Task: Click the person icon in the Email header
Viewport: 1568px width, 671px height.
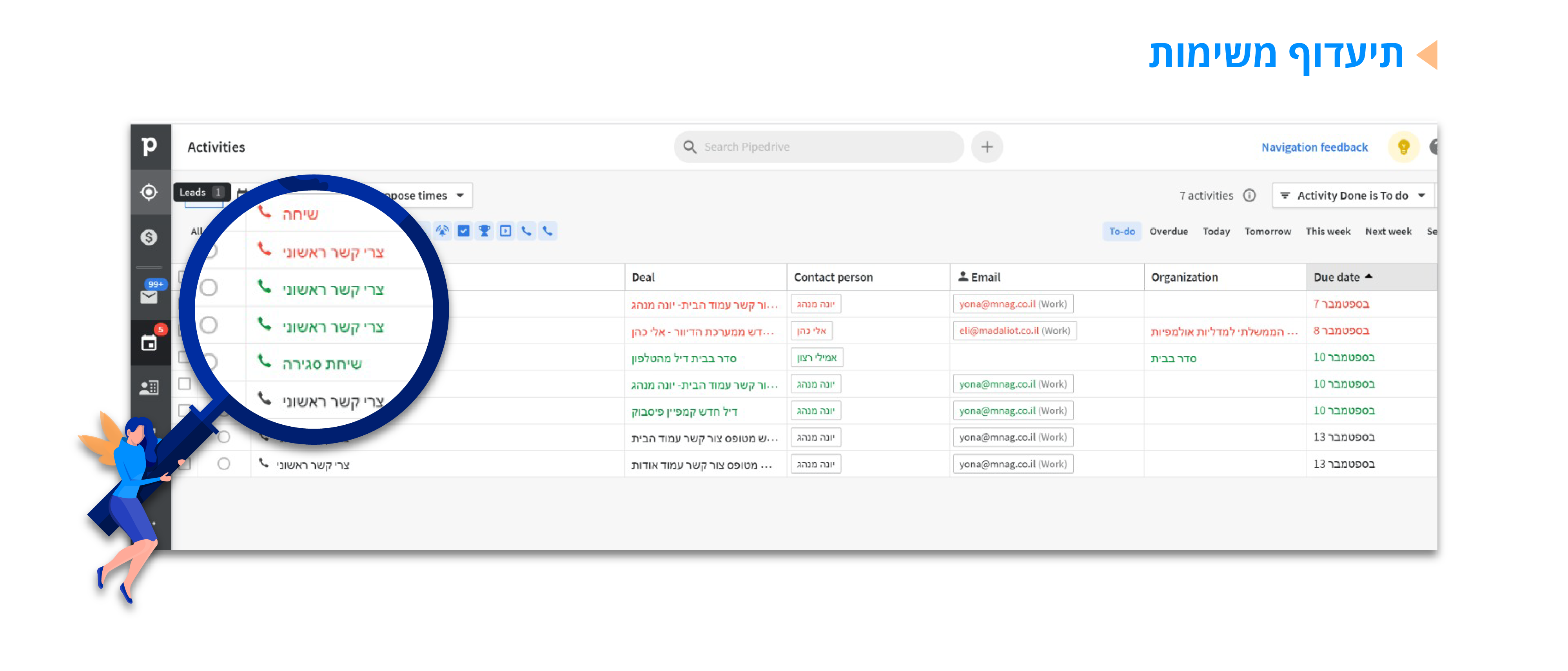Action: [963, 276]
